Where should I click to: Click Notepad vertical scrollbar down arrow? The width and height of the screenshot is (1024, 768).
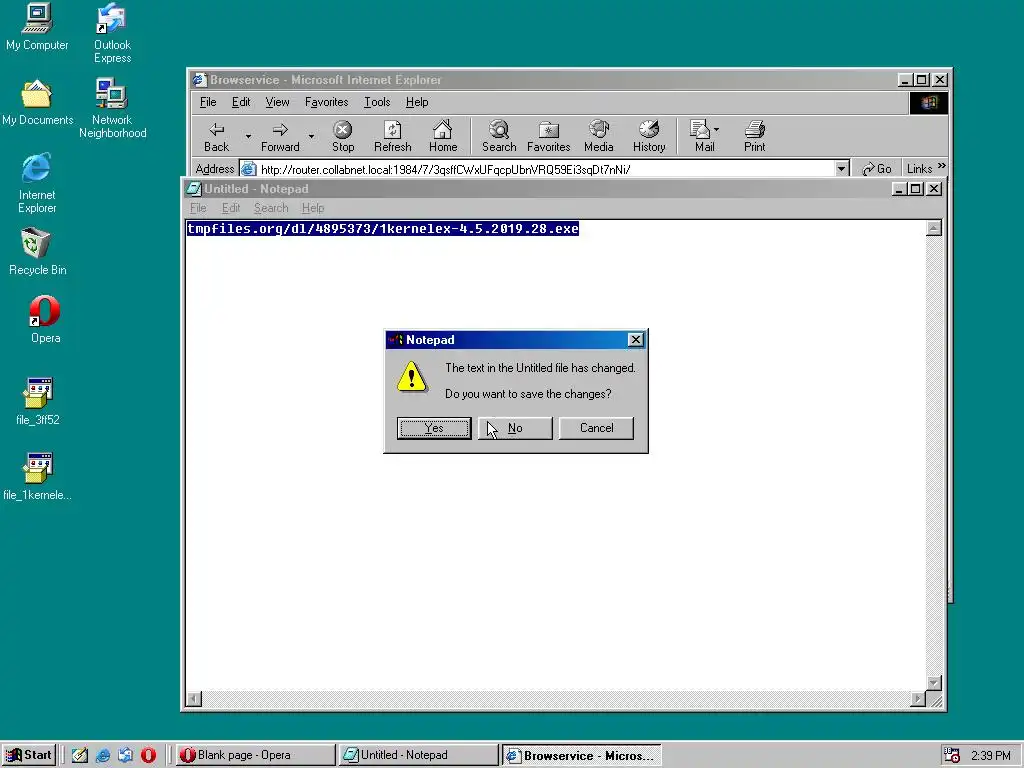pyautogui.click(x=934, y=683)
